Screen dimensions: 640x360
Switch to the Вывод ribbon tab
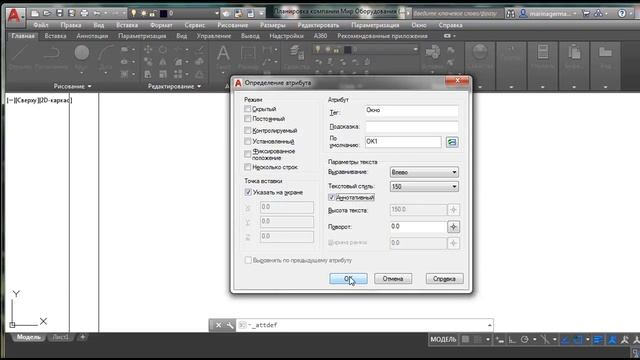250,36
